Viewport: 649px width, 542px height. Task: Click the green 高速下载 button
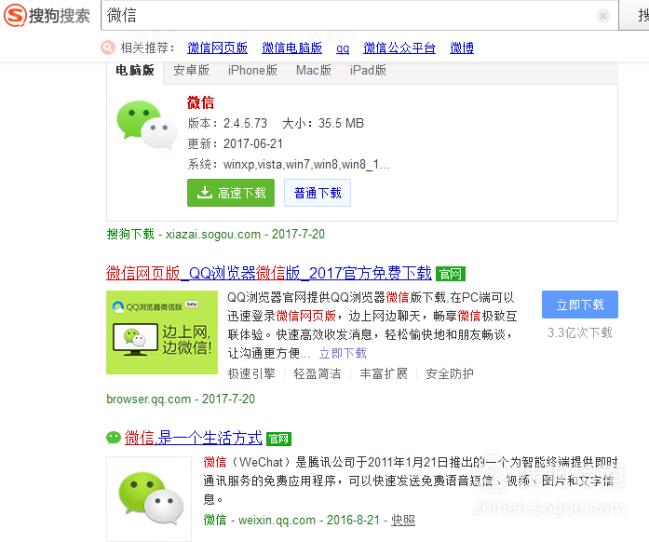(x=231, y=193)
